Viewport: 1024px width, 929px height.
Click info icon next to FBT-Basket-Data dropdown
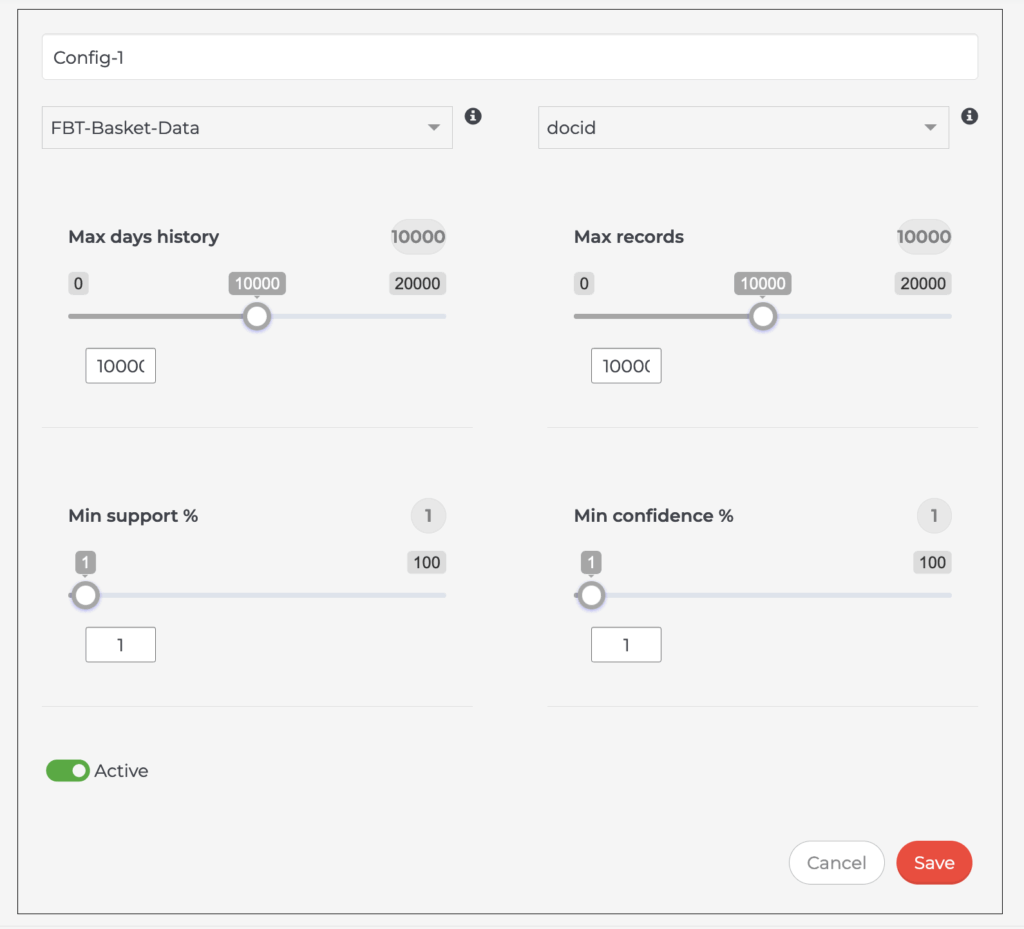474,116
